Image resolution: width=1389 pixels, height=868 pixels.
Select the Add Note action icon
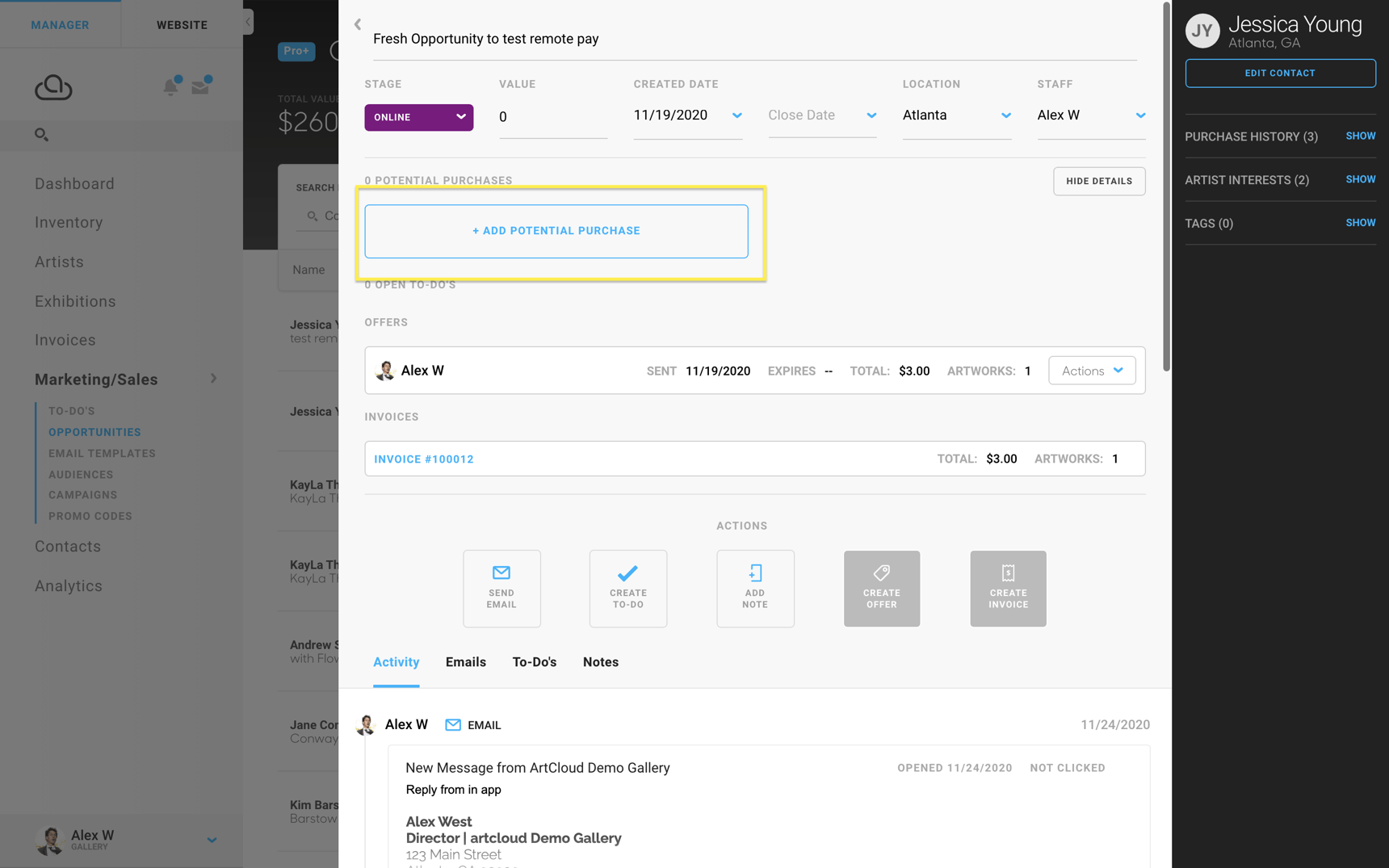click(755, 588)
